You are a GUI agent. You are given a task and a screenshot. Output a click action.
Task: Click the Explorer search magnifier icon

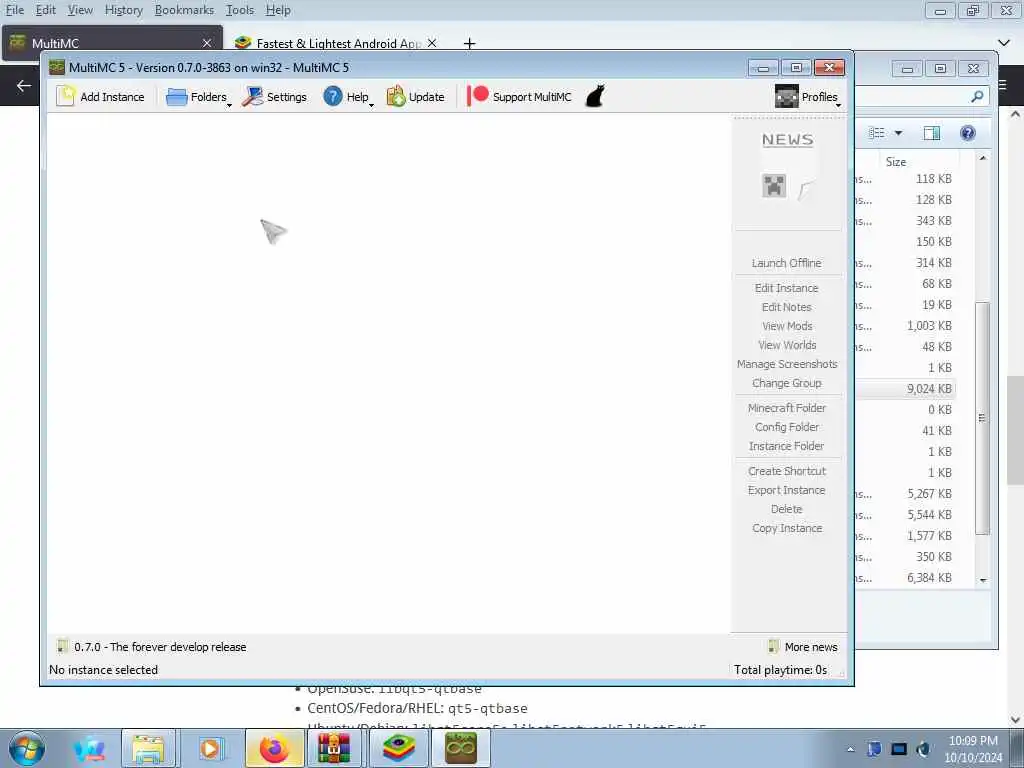pyautogui.click(x=977, y=97)
